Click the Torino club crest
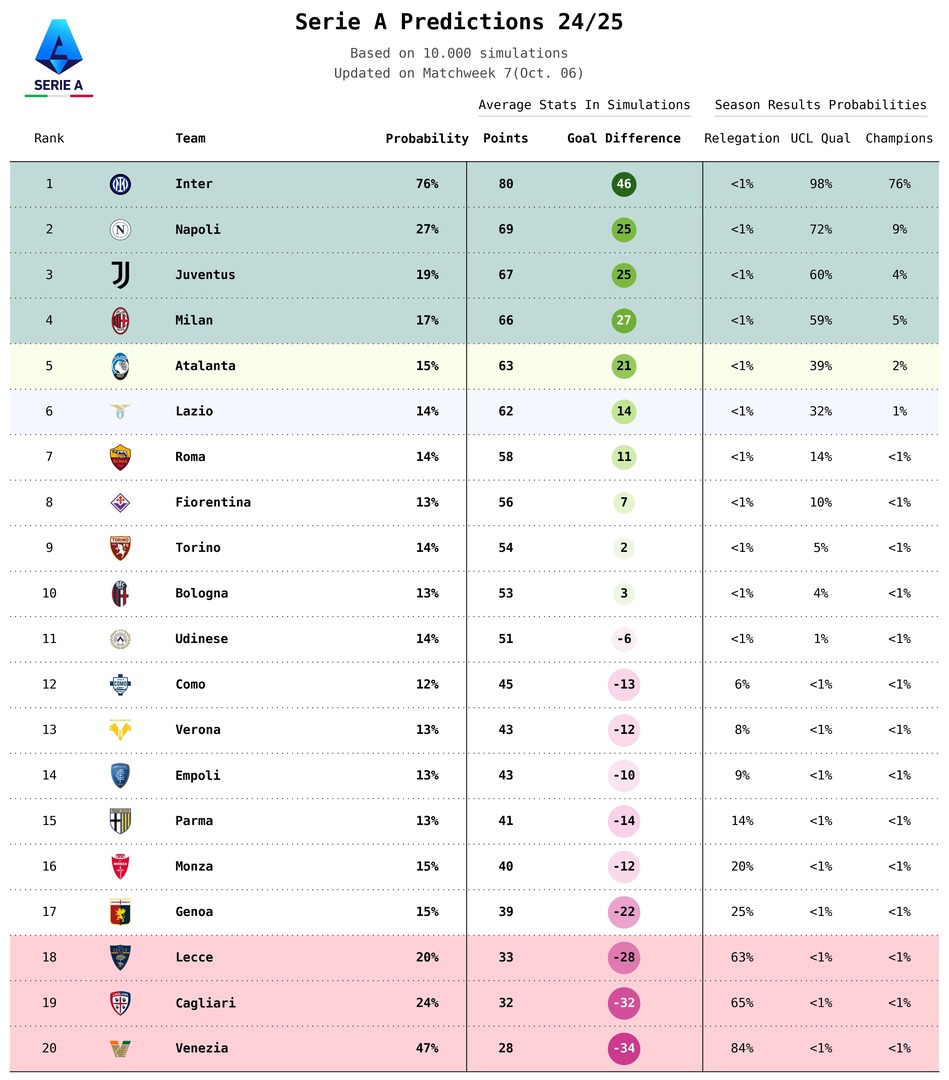Screen dimensions: 949x1080 [x=120, y=548]
